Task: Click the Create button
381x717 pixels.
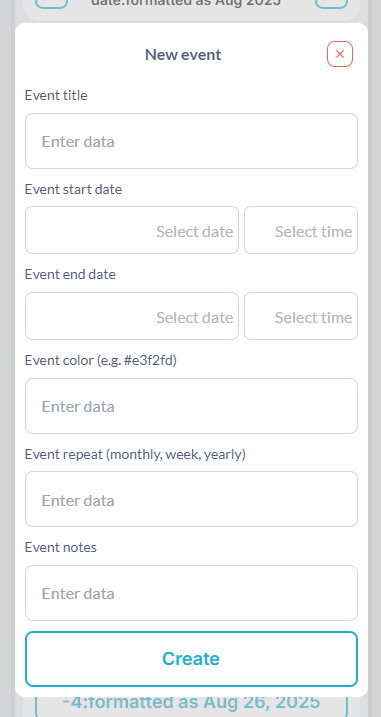Action: (191, 659)
